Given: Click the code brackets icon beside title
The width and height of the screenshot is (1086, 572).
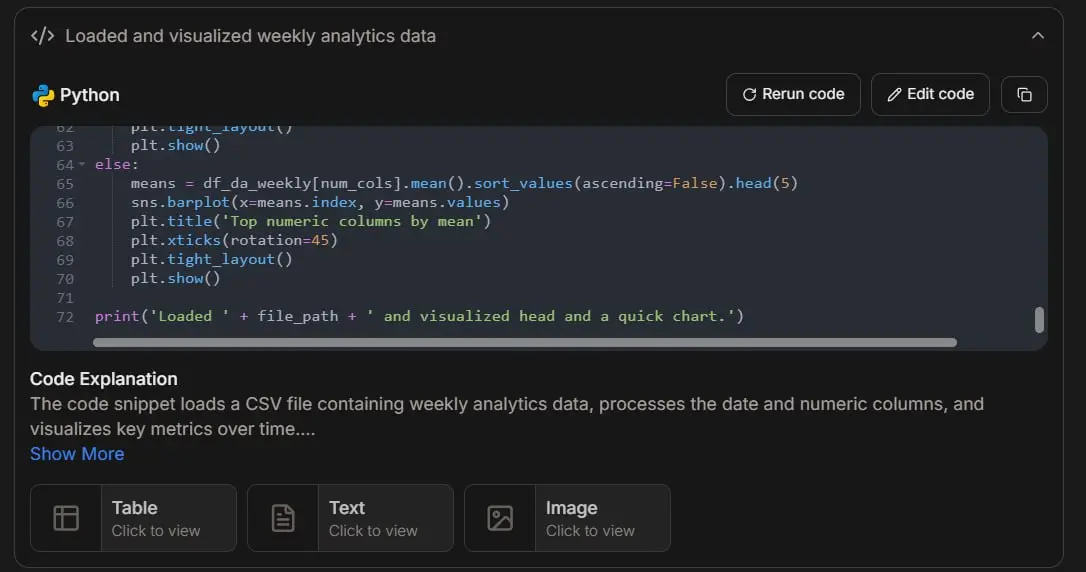Looking at the screenshot, I should (42, 36).
